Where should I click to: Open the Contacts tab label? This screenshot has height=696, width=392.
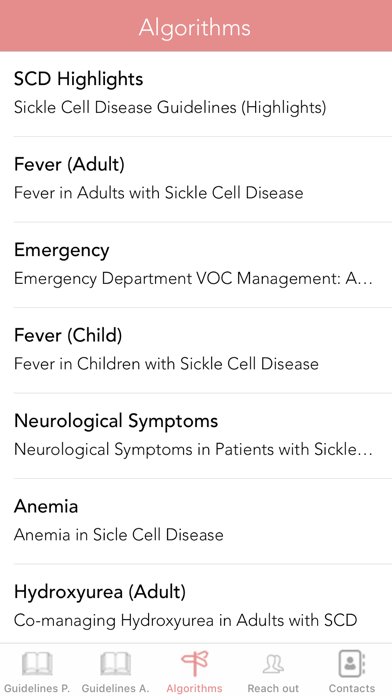coord(352,688)
